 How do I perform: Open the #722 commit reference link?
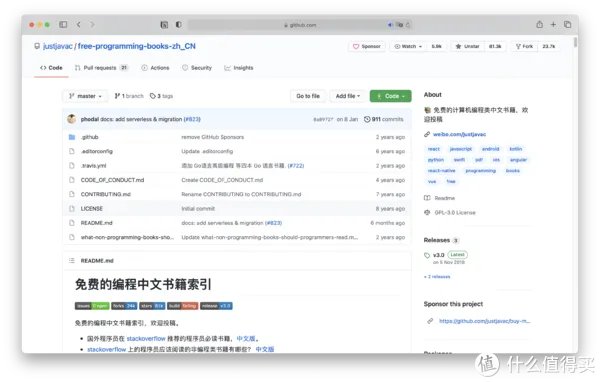pyautogui.click(x=296, y=166)
